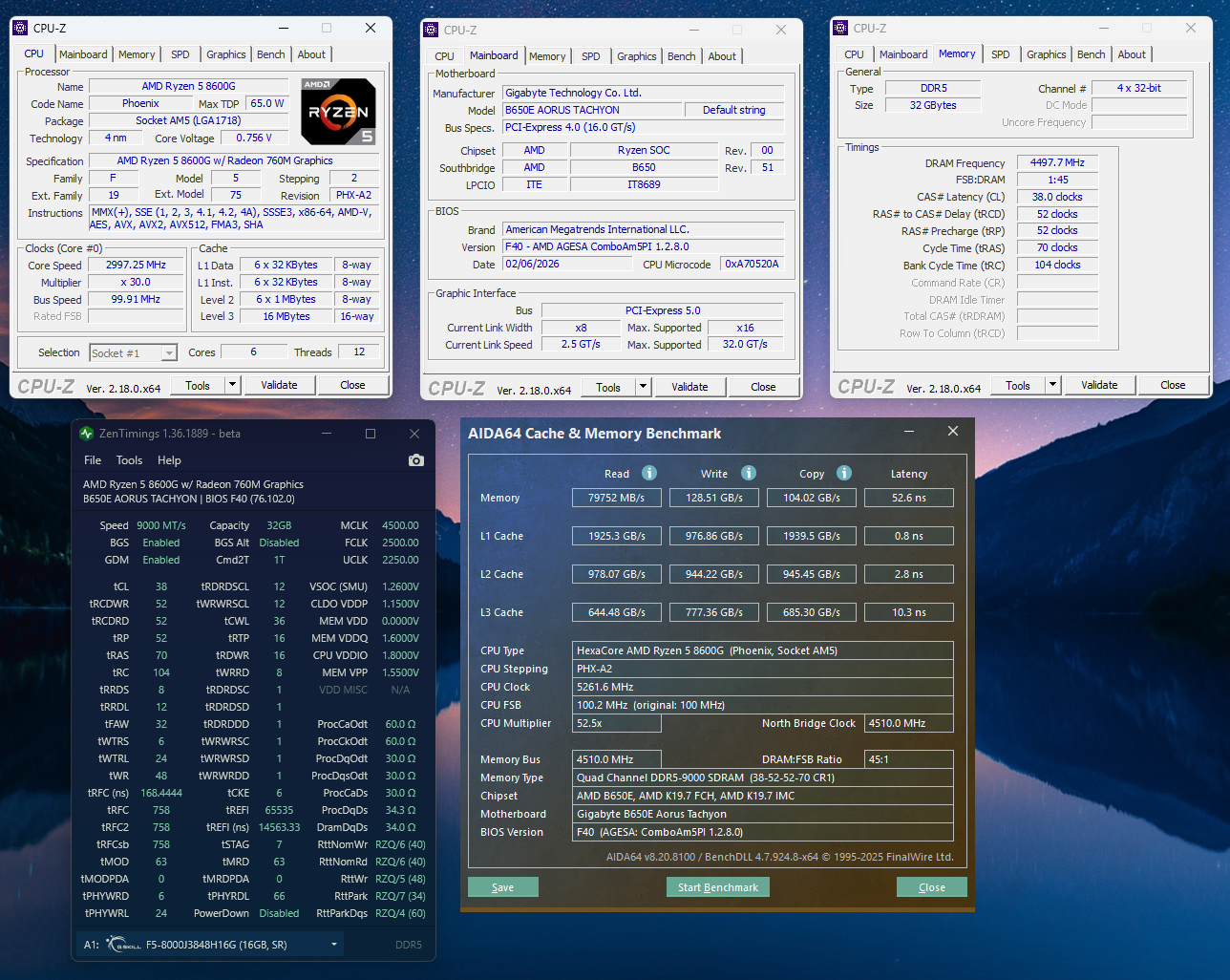Screen dimensions: 1230x980
Task: Click the Memory Write value 128.51 GB/s
Action: 714,498
